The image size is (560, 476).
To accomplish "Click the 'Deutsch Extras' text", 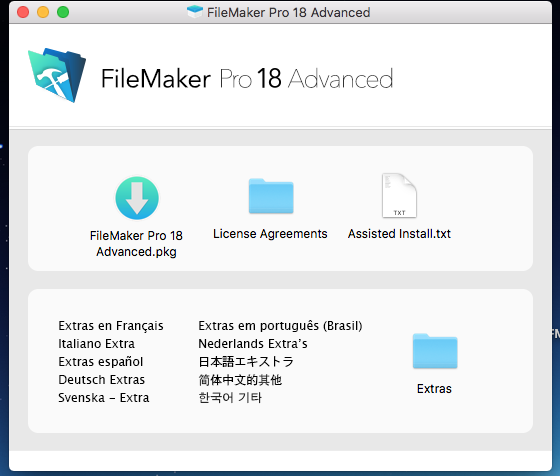I will (101, 379).
